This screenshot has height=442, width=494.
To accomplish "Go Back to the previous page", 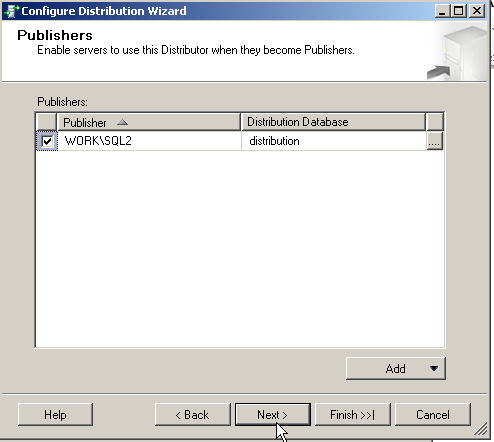I will [x=193, y=415].
